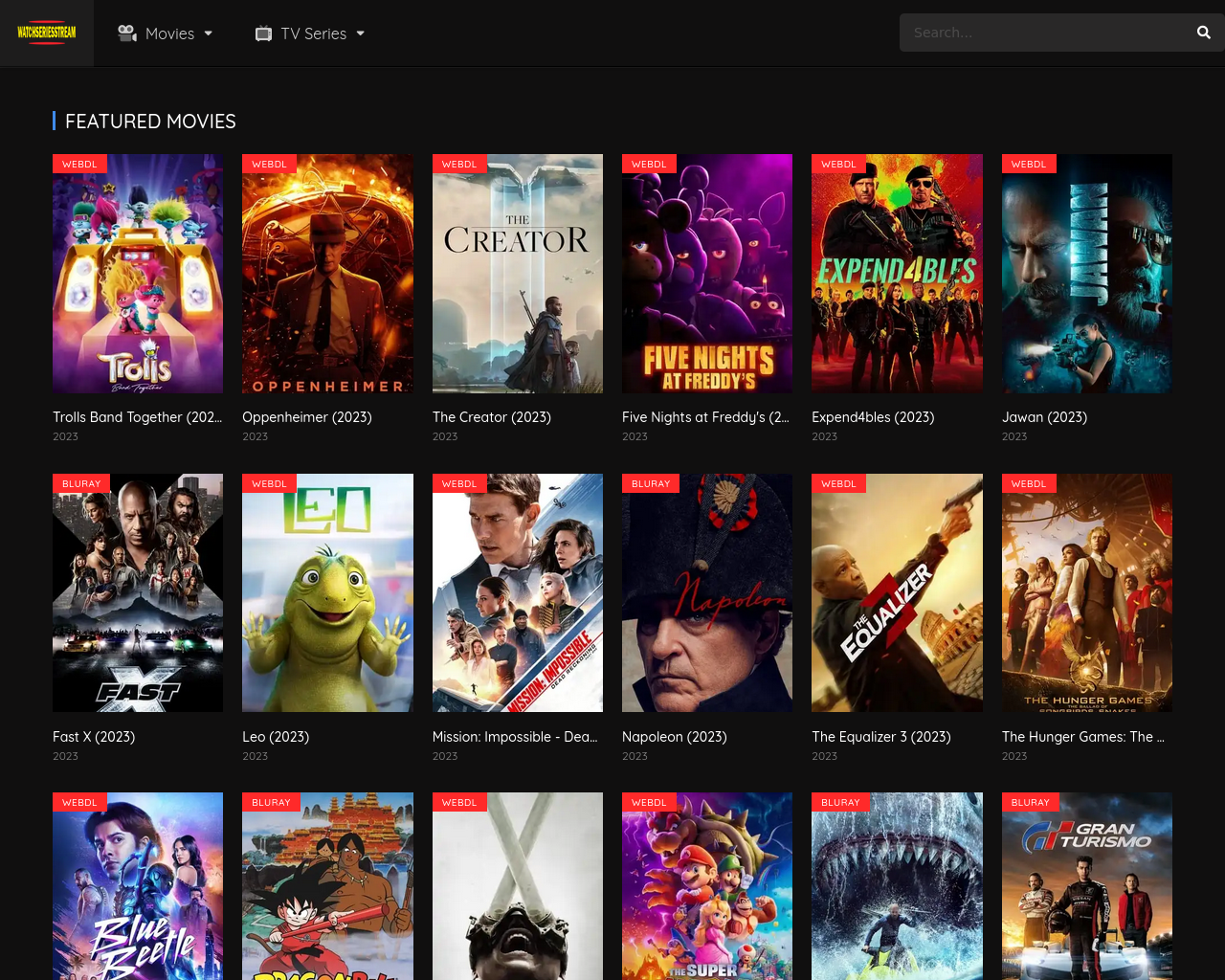This screenshot has height=980, width=1225.
Task: Click the search magnifier icon
Action: pos(1204,33)
